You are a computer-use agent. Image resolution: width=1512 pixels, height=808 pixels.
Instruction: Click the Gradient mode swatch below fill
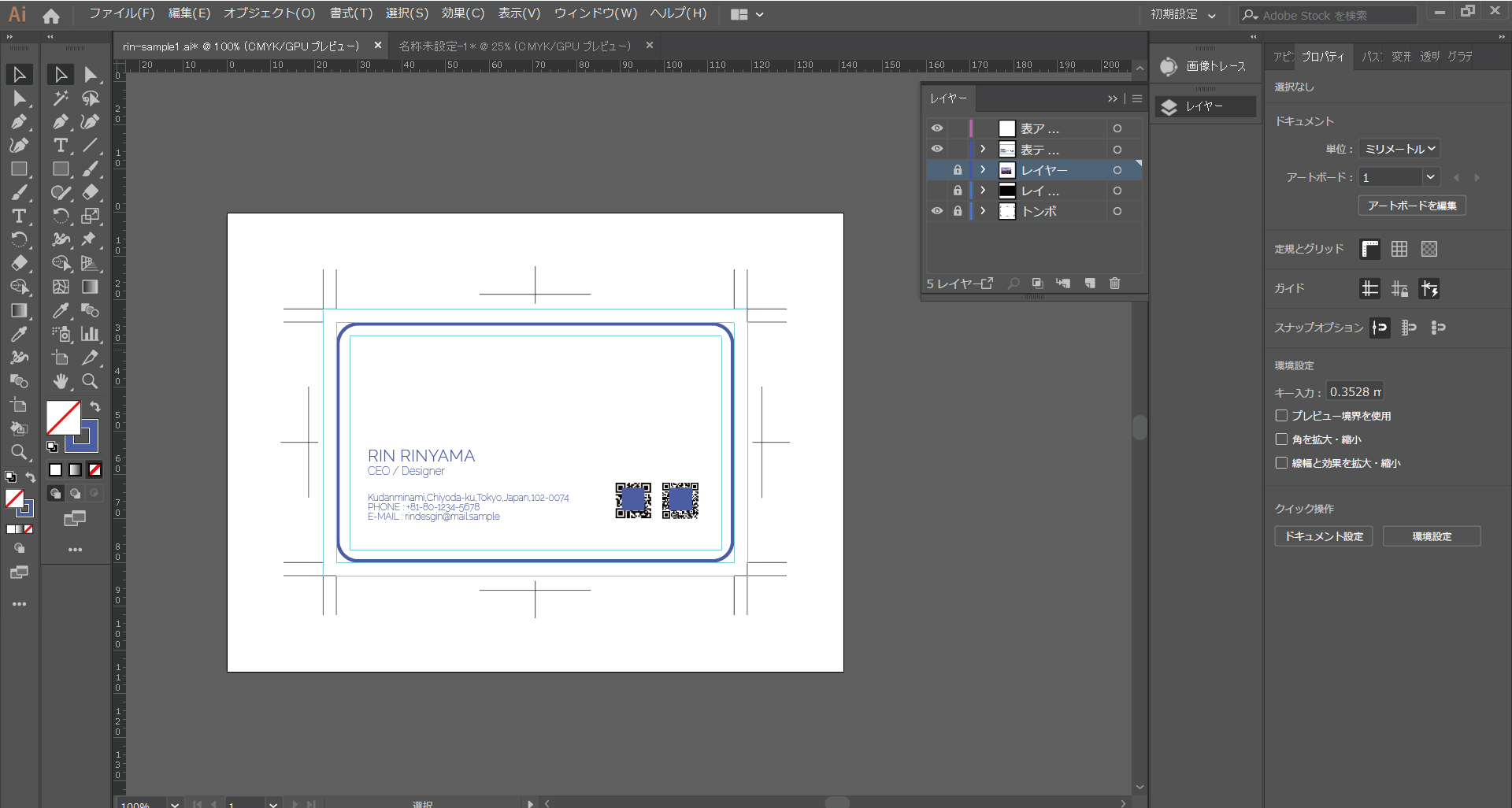(x=75, y=470)
